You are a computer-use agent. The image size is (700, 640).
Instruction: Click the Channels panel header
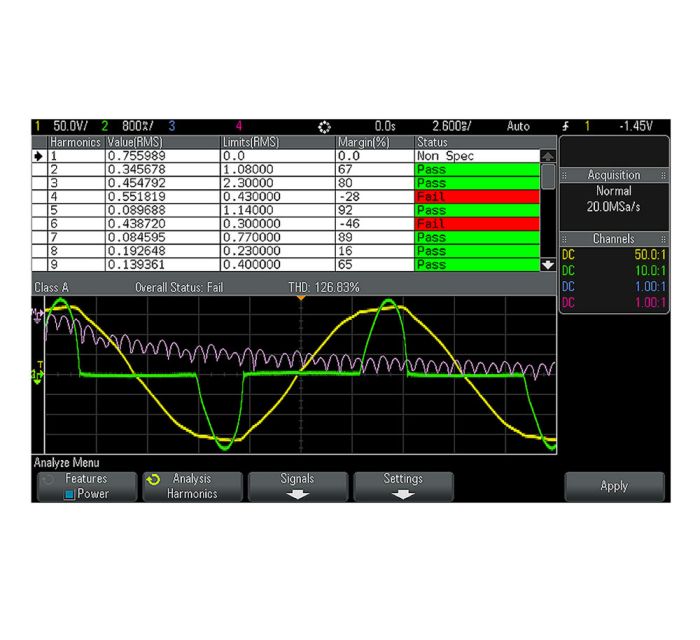[x=614, y=239]
